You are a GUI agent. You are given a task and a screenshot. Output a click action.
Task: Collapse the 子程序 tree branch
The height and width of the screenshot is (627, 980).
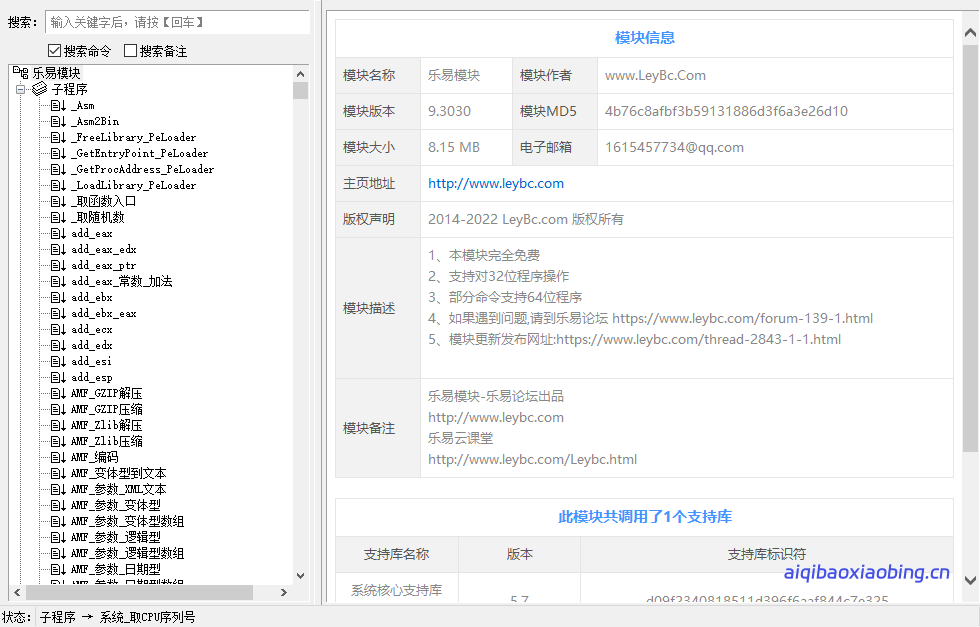21,89
